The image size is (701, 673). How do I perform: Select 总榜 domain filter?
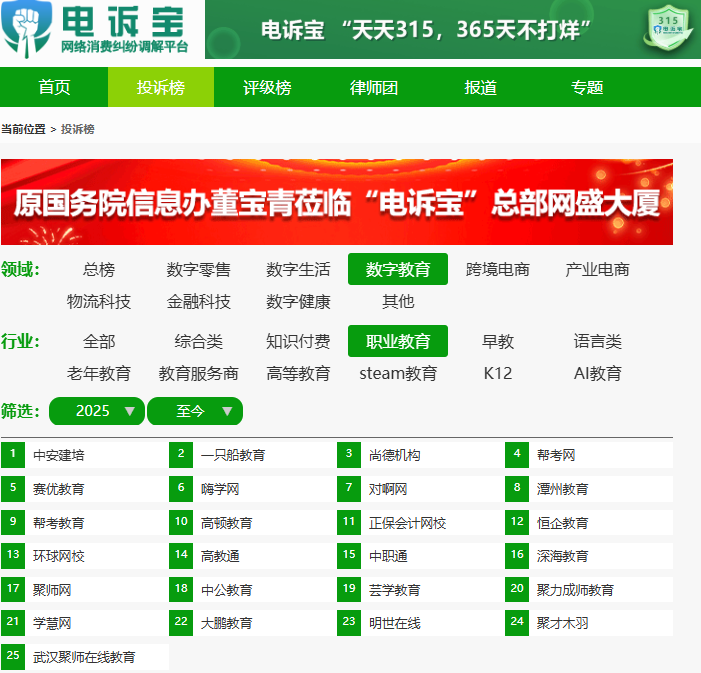[x=99, y=269]
